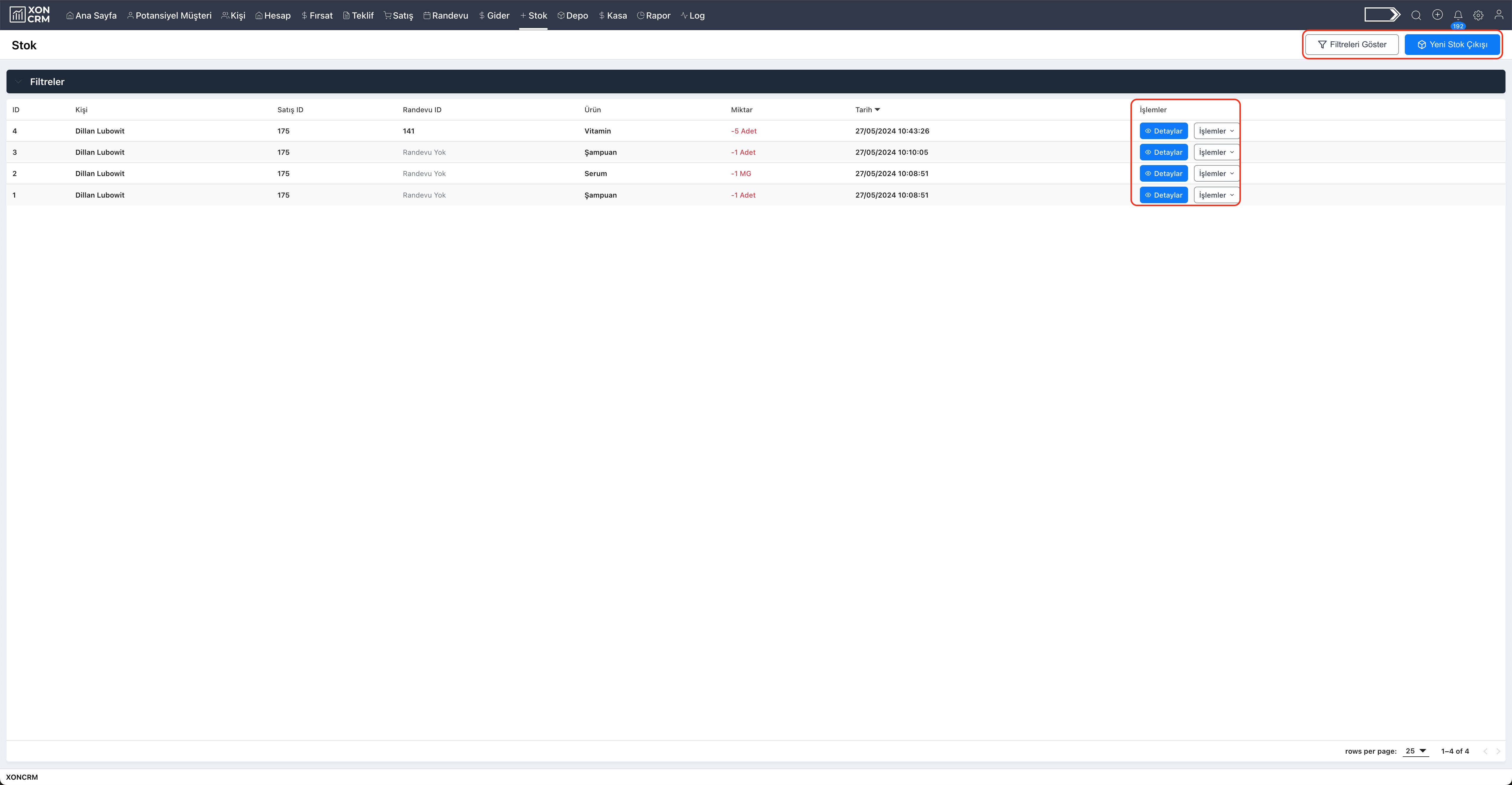
Task: Open the settings gear icon
Action: click(1479, 15)
